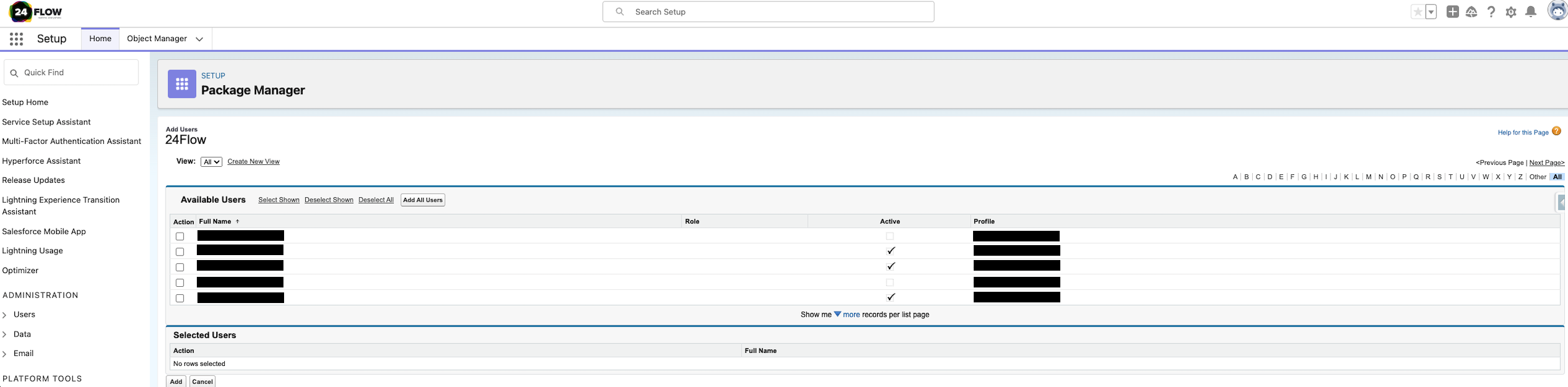The height and width of the screenshot is (387, 1568).
Task: Click the user avatar profile icon
Action: pyautogui.click(x=1557, y=11)
